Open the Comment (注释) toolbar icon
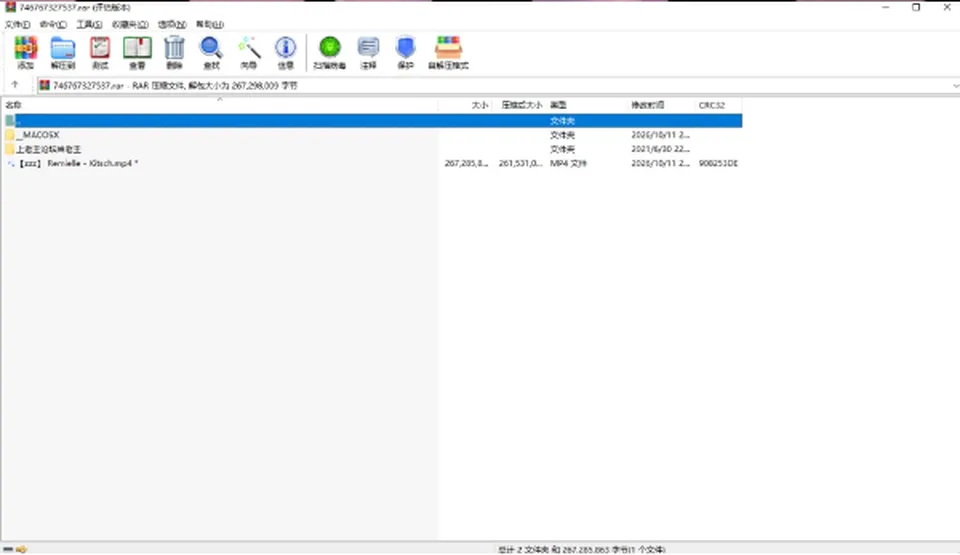The image size is (960, 555). (x=368, y=52)
